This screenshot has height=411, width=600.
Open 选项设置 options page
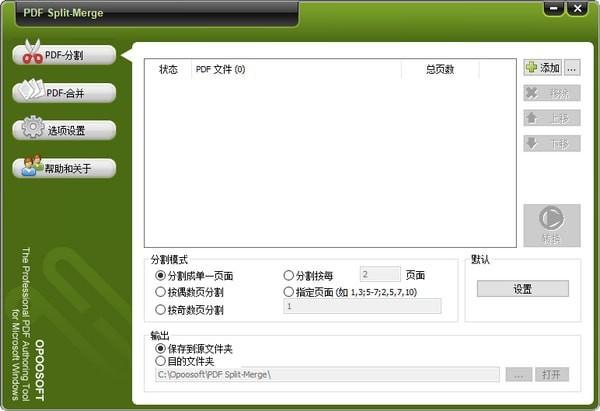click(x=64, y=130)
